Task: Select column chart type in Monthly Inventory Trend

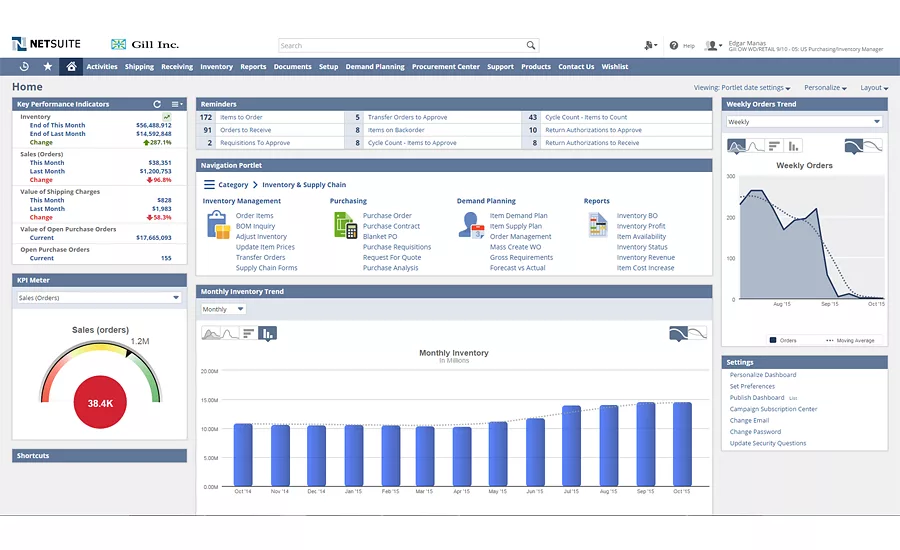Action: tap(267, 334)
